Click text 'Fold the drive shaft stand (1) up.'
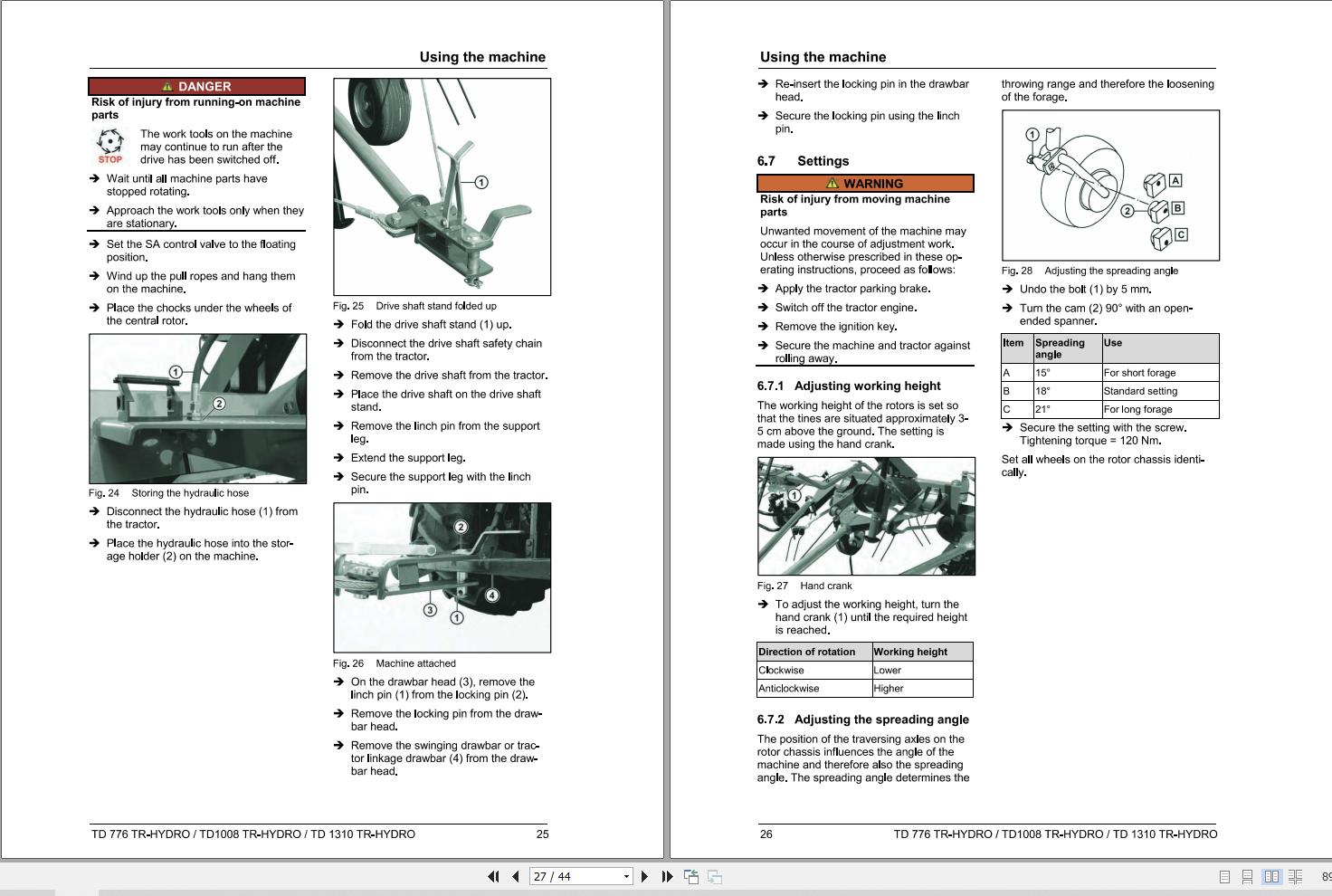The width and height of the screenshot is (1332, 896). click(x=431, y=325)
